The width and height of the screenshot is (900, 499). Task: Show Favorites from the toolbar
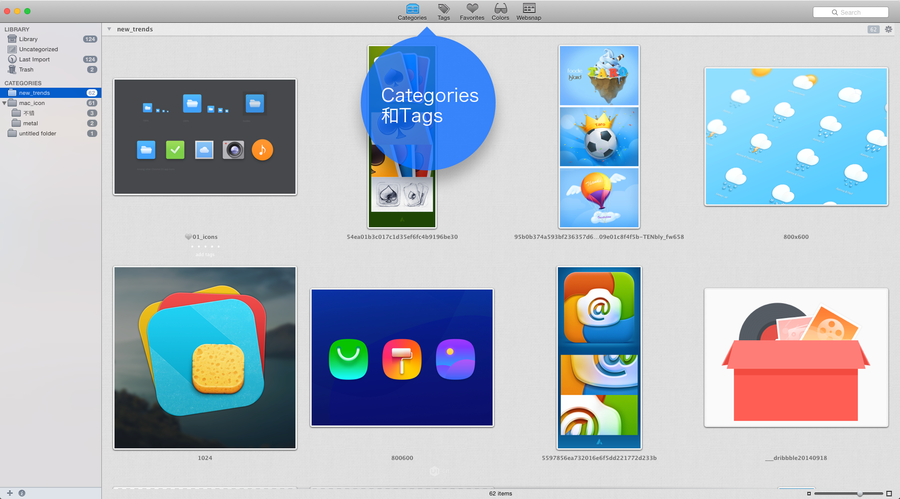click(472, 11)
